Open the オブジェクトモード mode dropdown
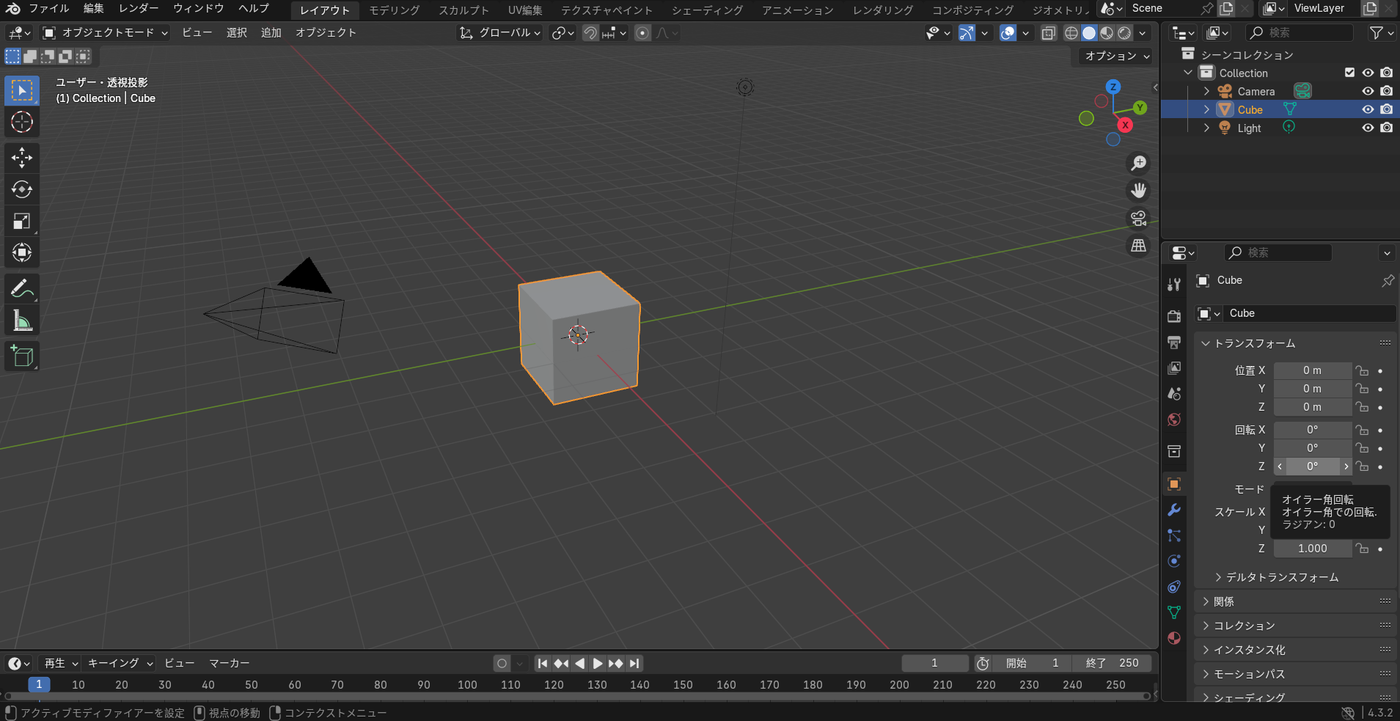 point(105,33)
